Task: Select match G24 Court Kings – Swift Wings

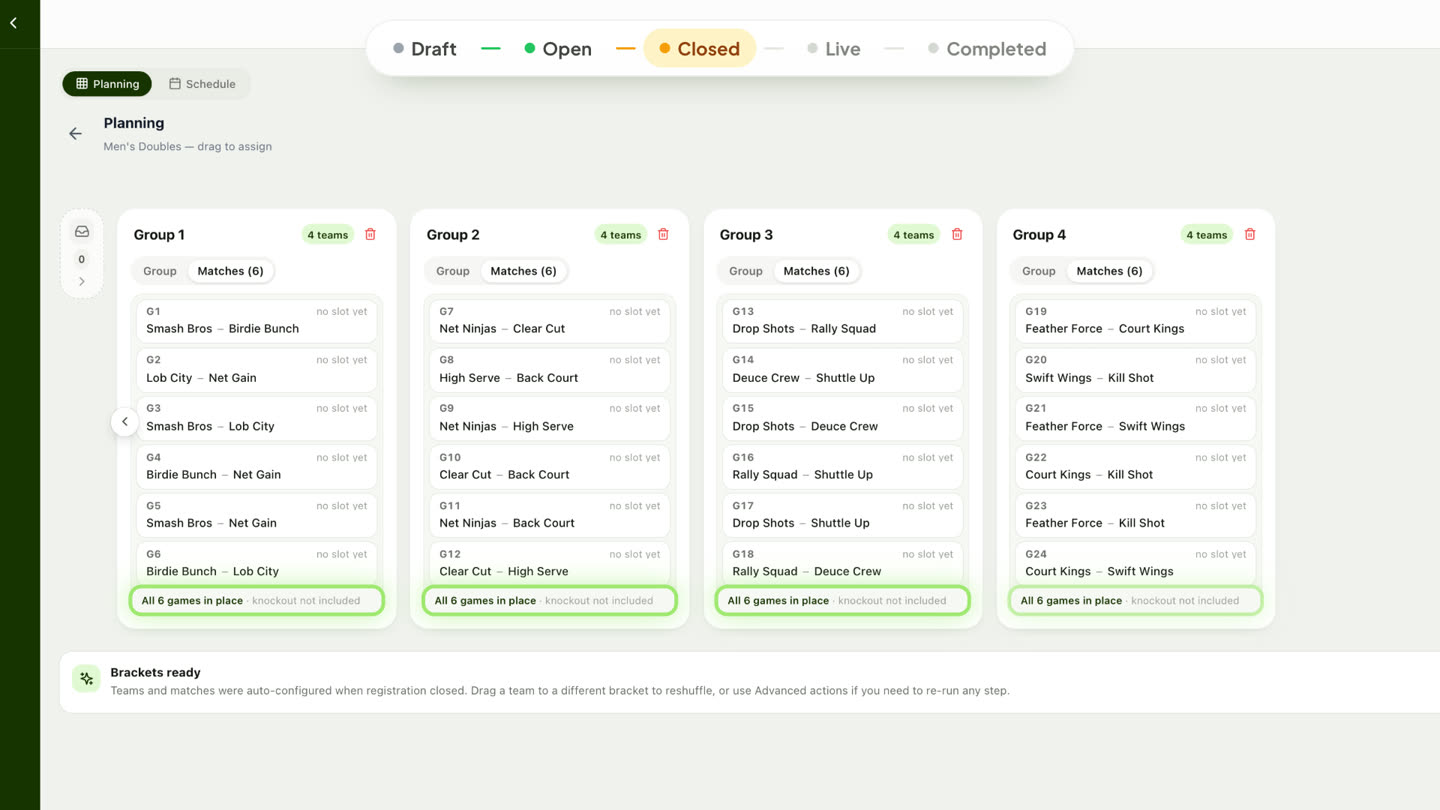Action: 1136,563
